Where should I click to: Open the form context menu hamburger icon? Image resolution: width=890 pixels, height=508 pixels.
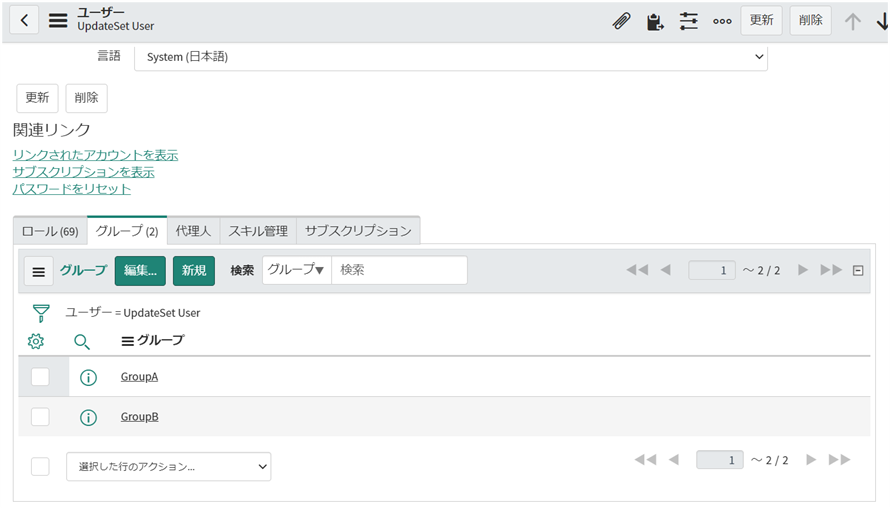click(58, 20)
